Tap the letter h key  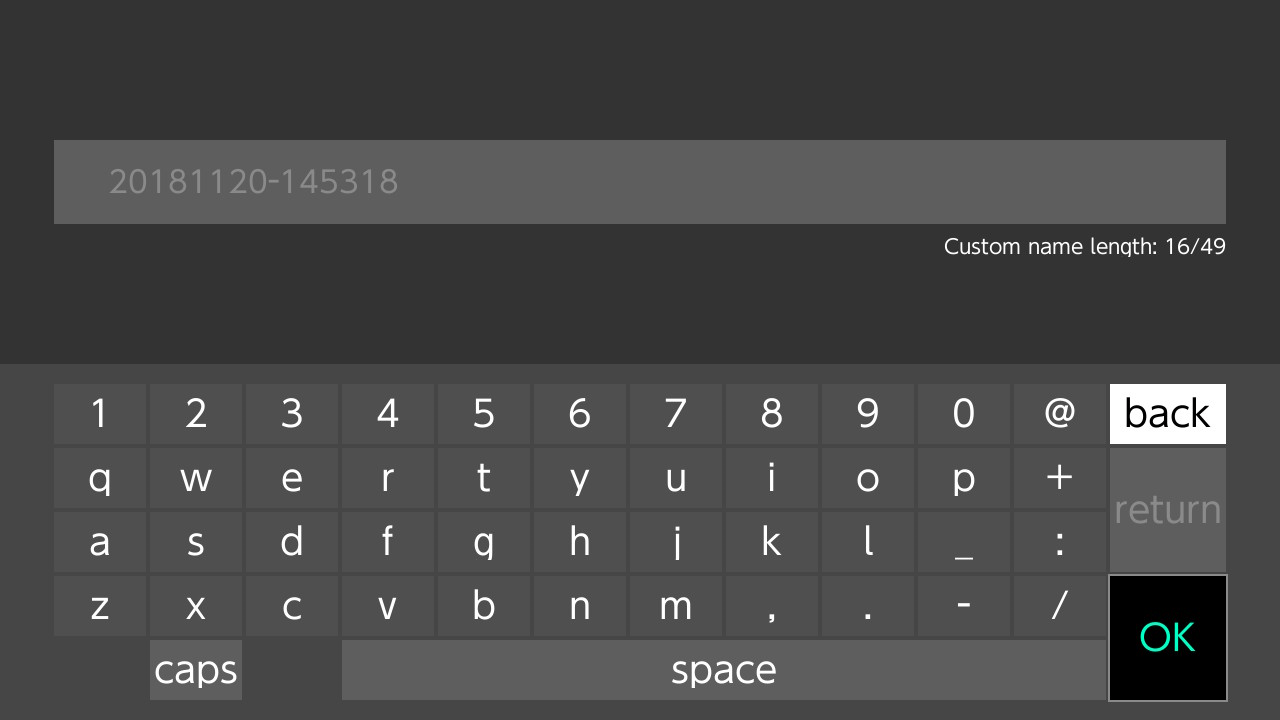[x=580, y=542]
